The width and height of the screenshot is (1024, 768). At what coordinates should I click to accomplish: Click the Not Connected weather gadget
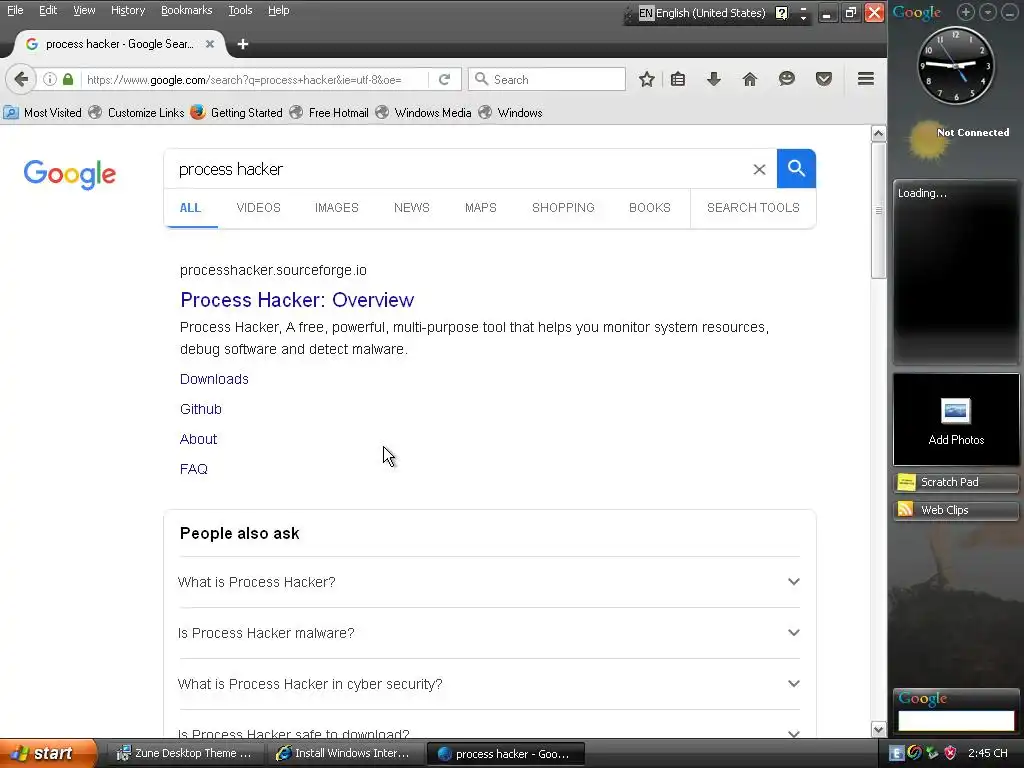click(x=957, y=139)
